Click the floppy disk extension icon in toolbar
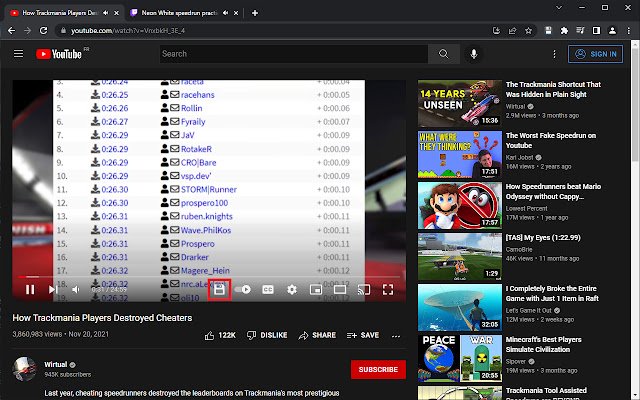 coord(548,31)
